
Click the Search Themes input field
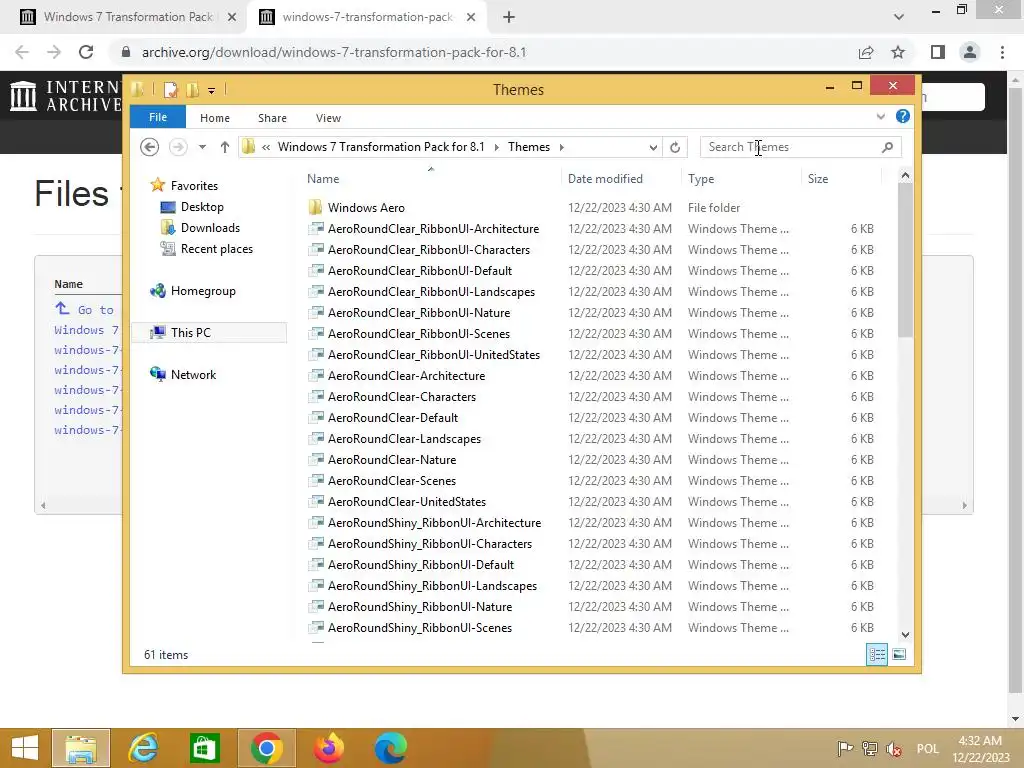[792, 147]
